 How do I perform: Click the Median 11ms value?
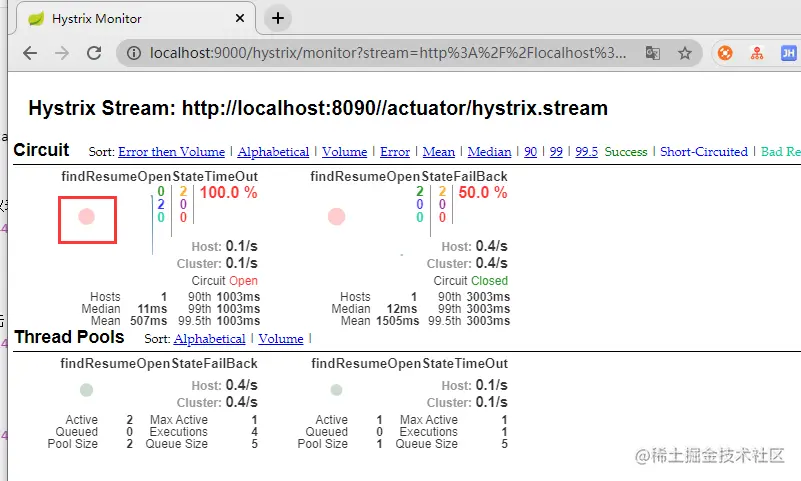(x=152, y=309)
